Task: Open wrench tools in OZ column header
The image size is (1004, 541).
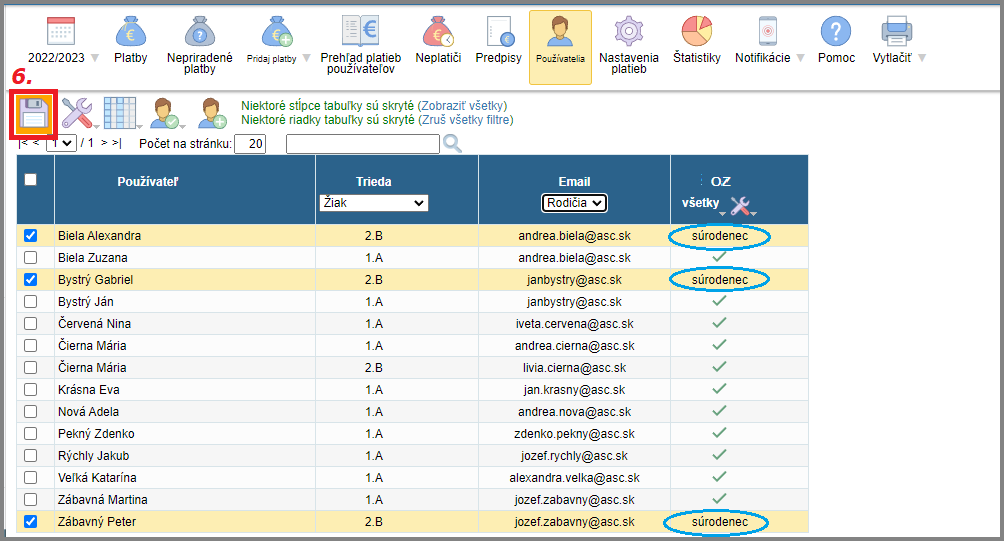Action: click(x=740, y=206)
